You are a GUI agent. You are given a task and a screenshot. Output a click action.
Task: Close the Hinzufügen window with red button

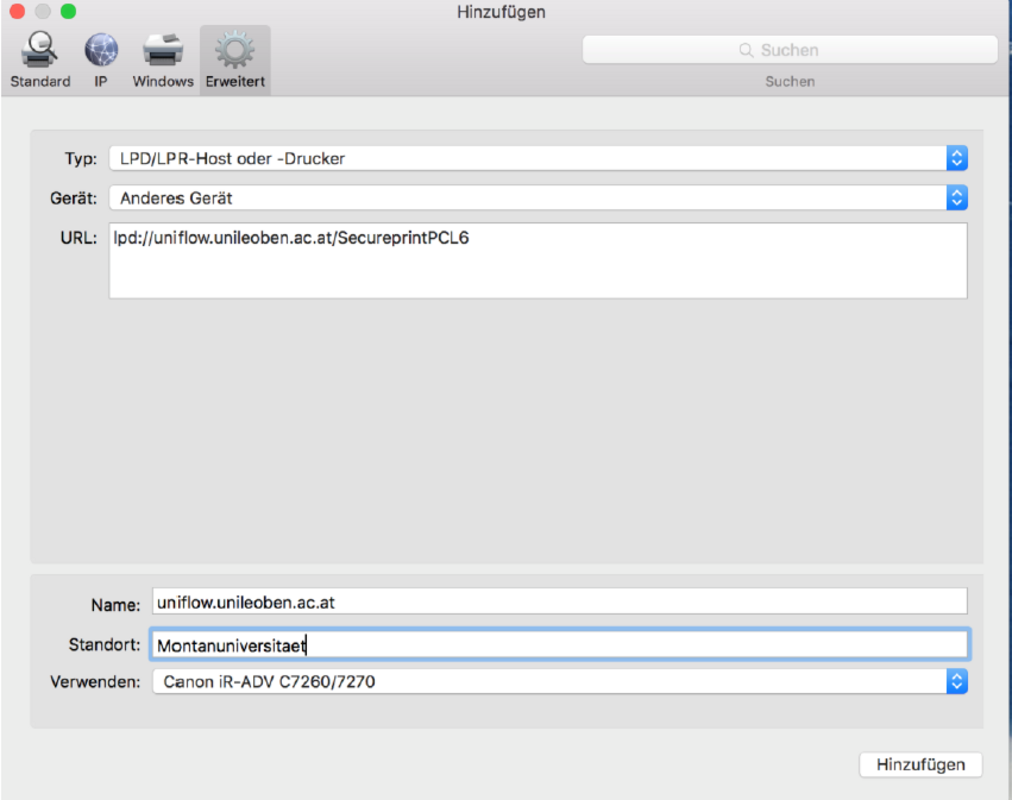(17, 12)
